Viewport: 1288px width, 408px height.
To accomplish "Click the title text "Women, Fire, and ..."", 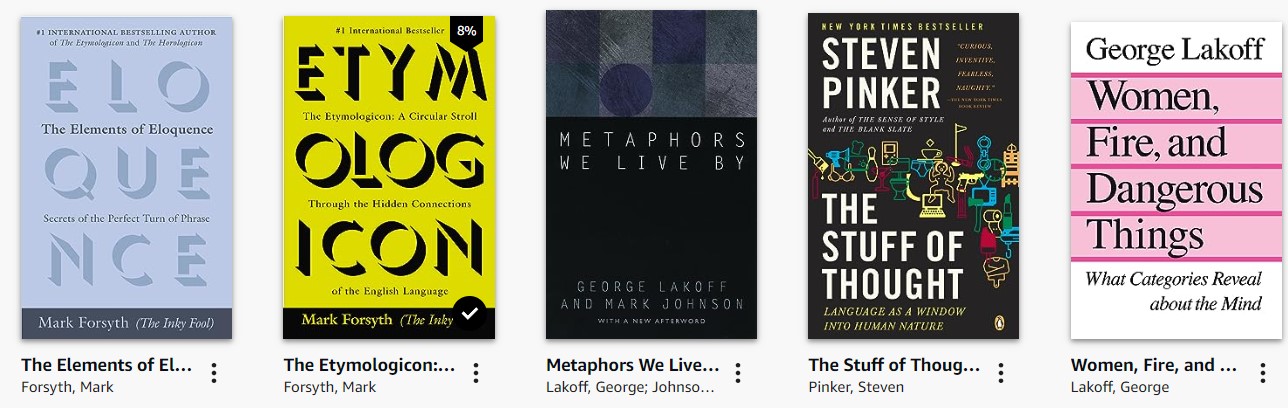I will click(x=1155, y=365).
